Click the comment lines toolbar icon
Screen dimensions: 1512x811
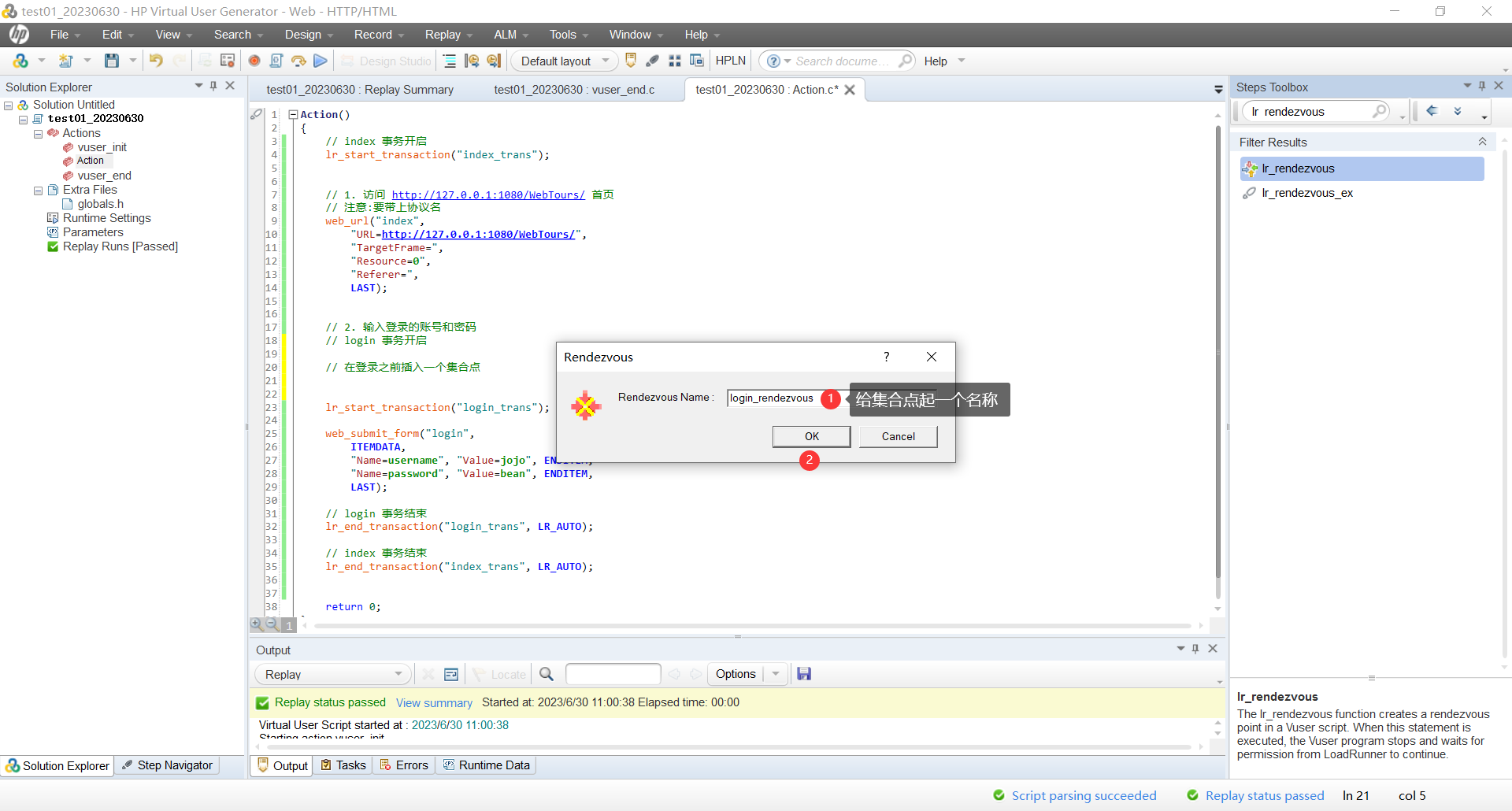(x=450, y=61)
